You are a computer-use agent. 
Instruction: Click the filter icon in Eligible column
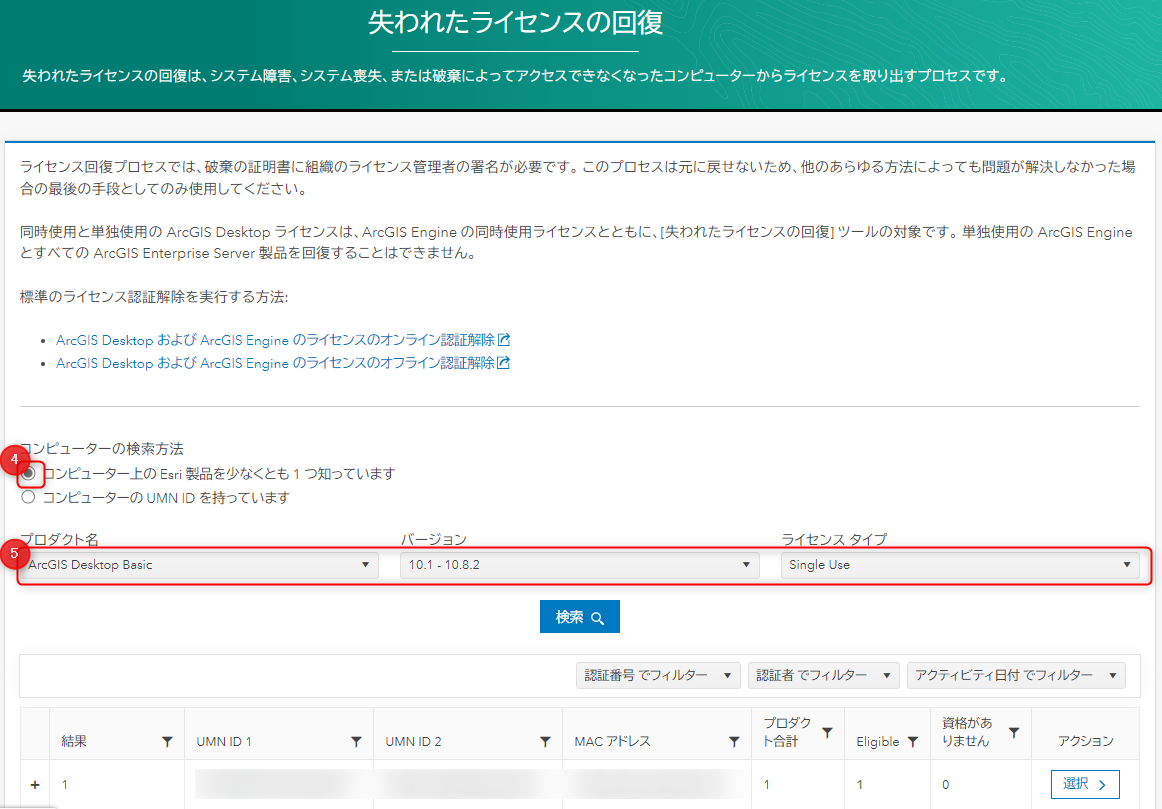(x=913, y=742)
